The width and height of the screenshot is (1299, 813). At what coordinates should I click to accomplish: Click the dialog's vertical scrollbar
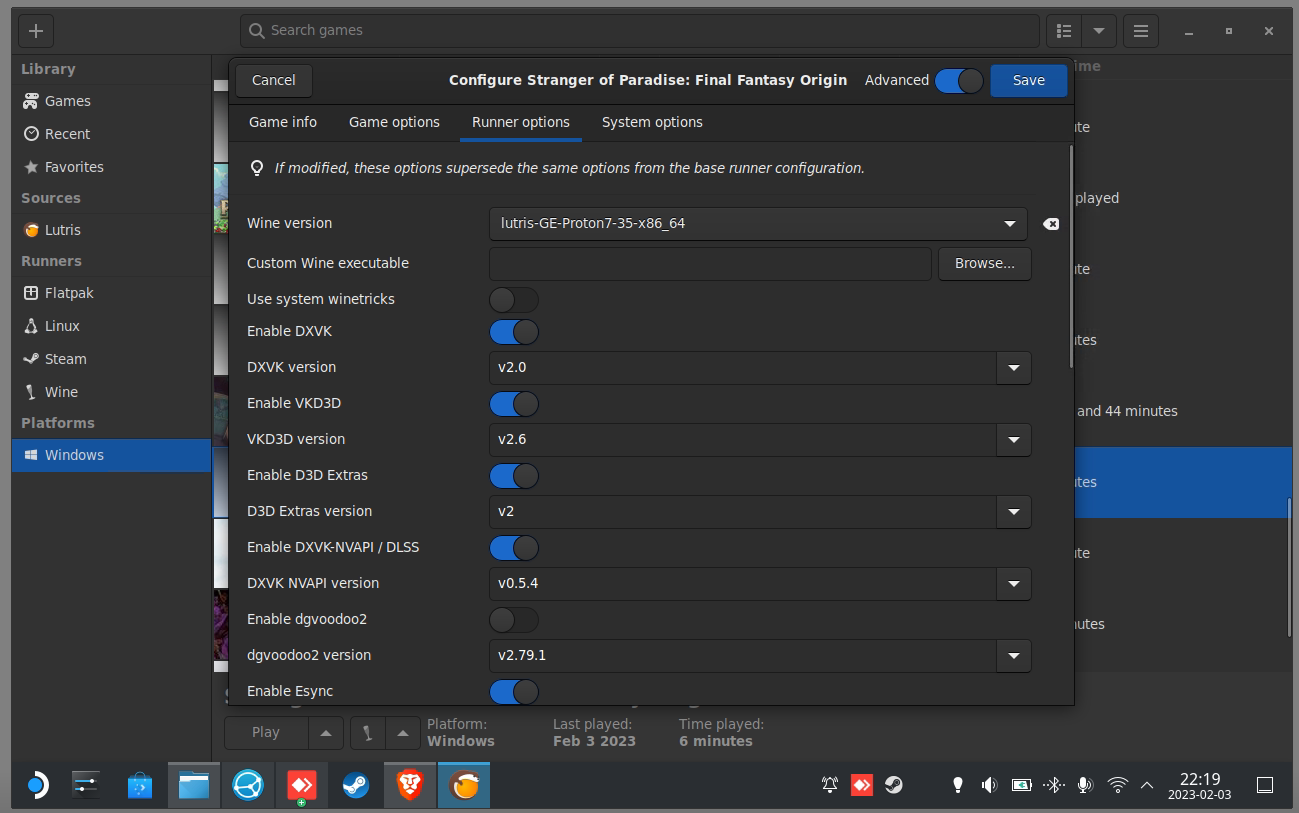tap(1071, 258)
